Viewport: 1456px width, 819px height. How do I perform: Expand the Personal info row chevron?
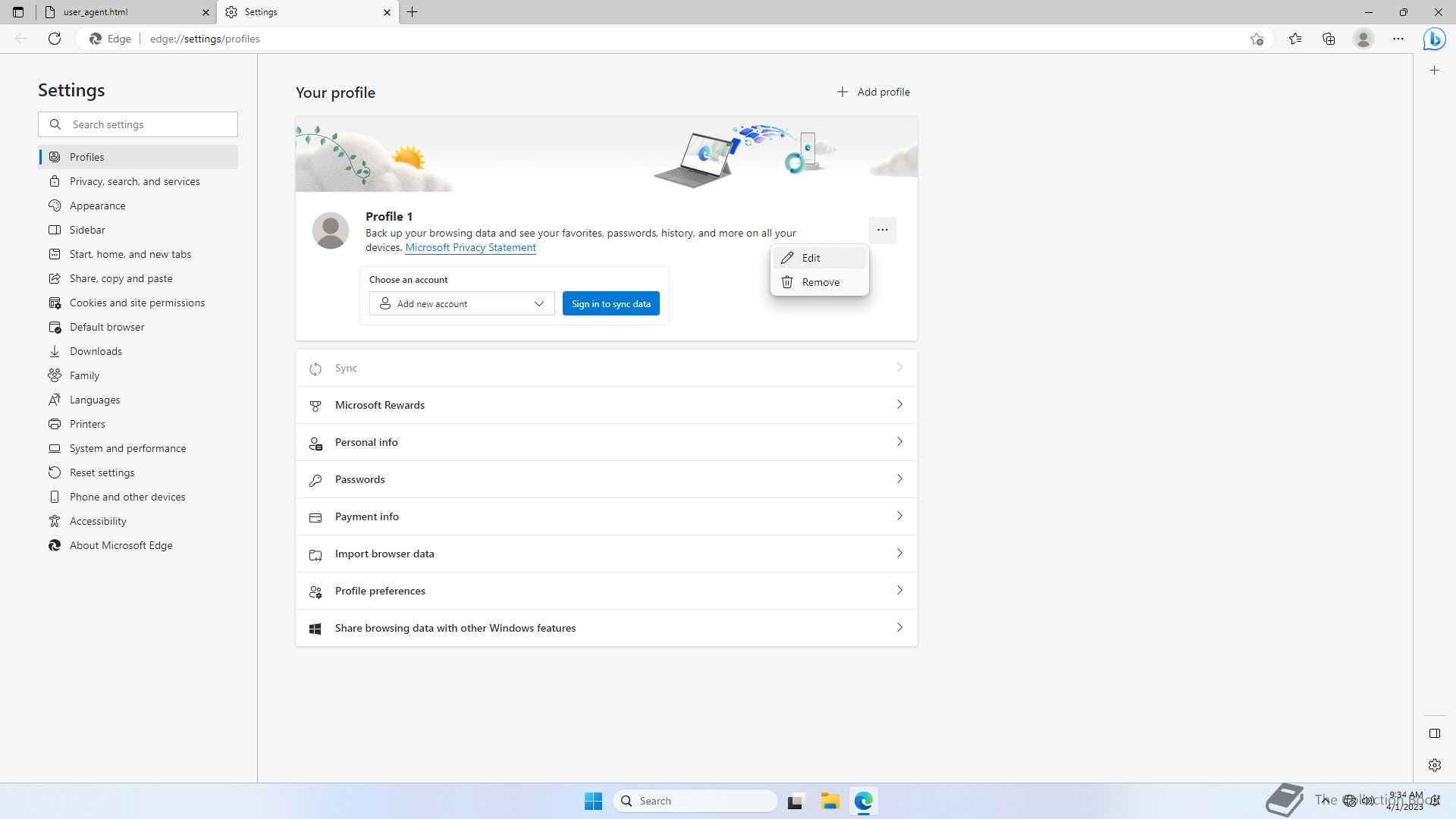(899, 442)
